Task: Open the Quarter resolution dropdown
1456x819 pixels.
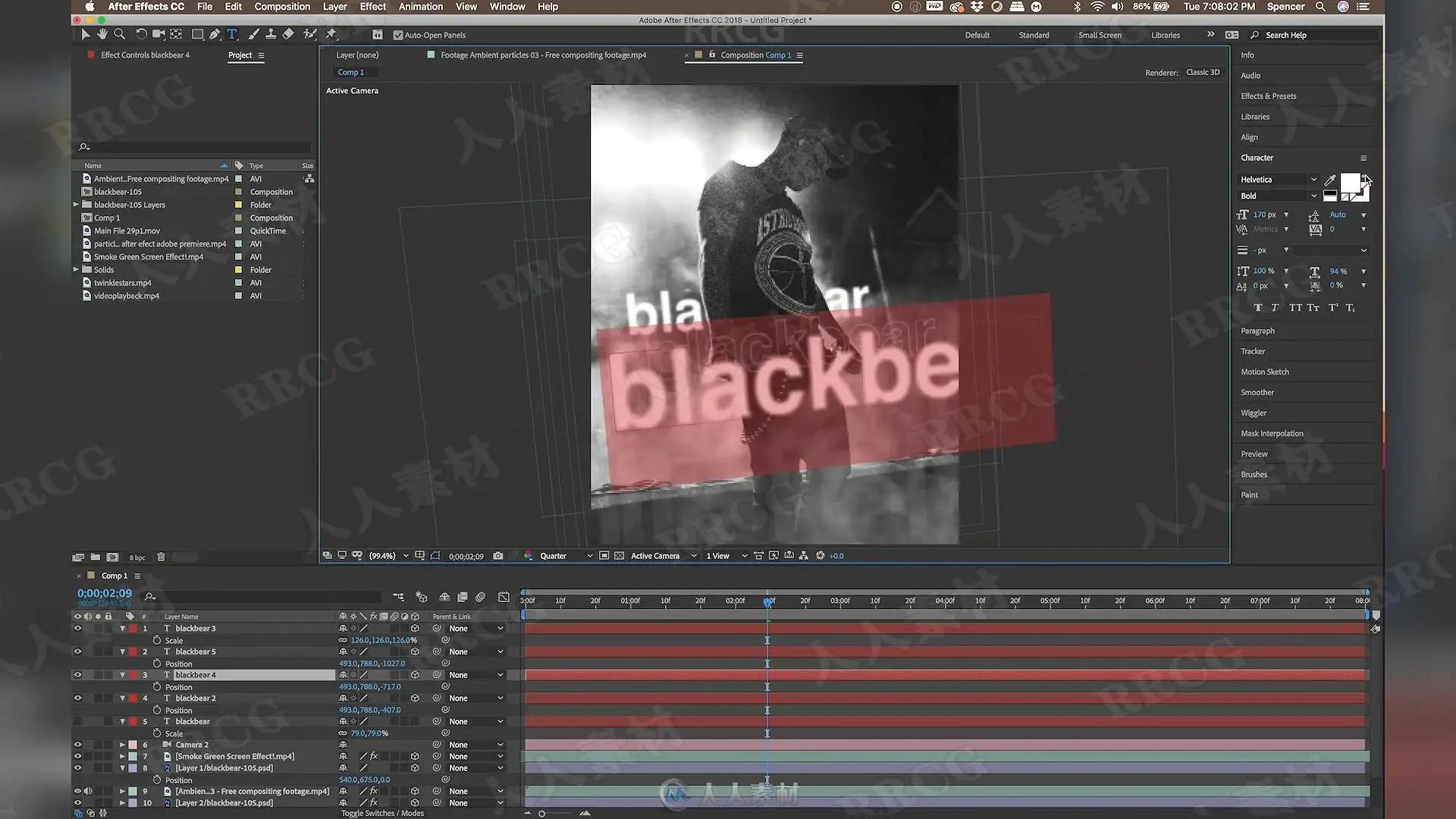Action: pos(566,556)
